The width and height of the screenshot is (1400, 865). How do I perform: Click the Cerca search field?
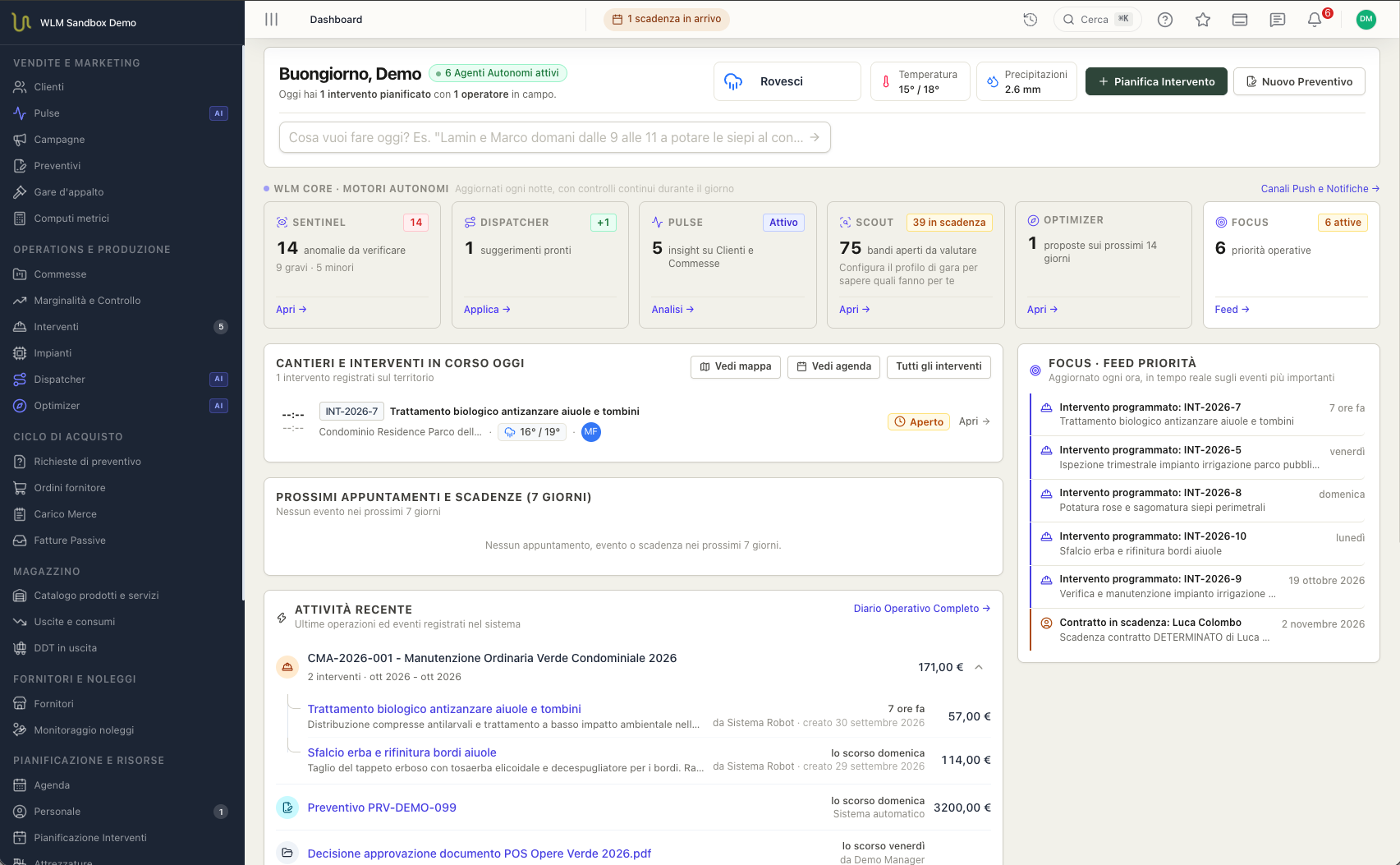coord(1097,19)
